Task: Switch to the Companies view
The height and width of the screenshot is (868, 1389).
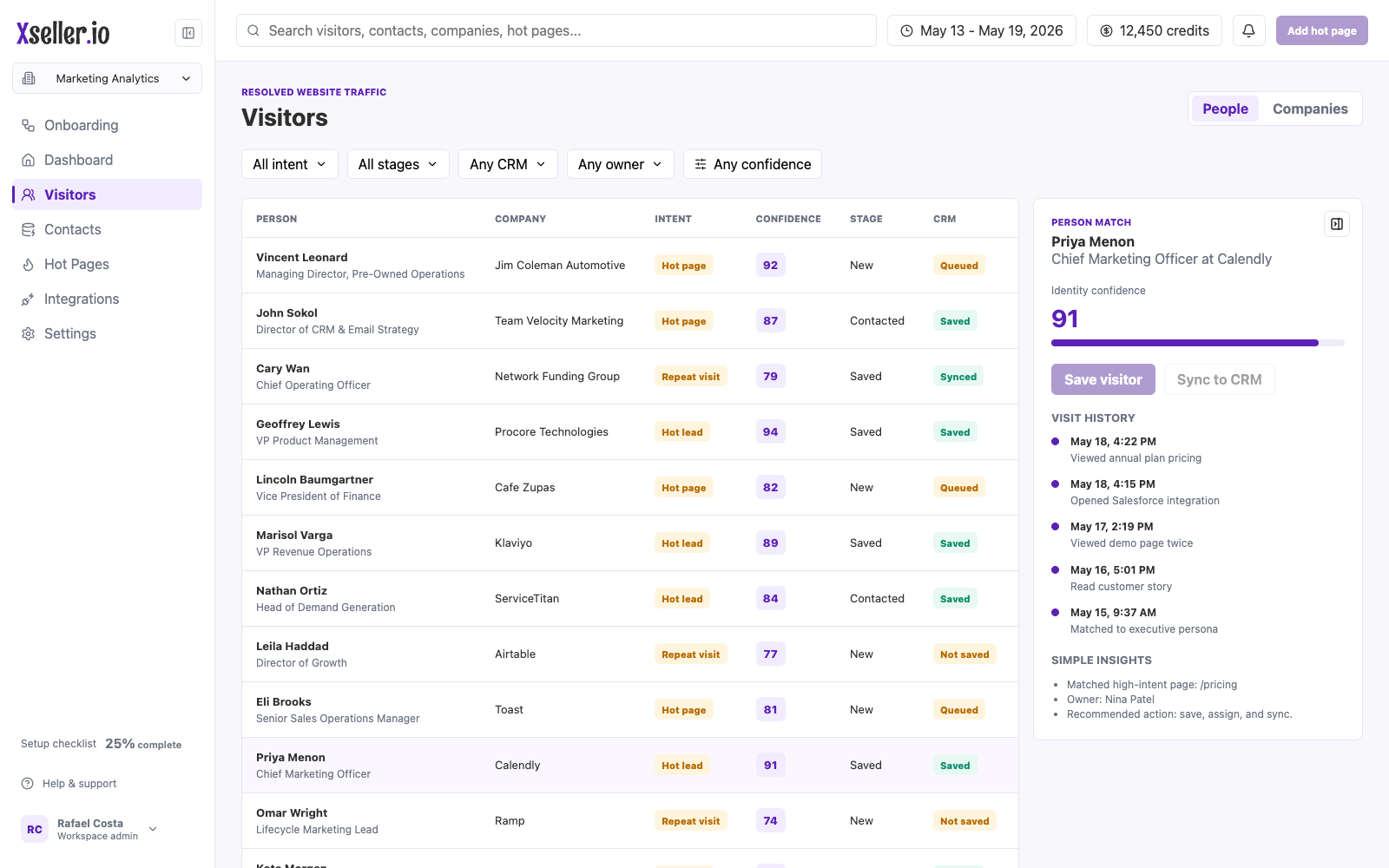Action: 1310,108
